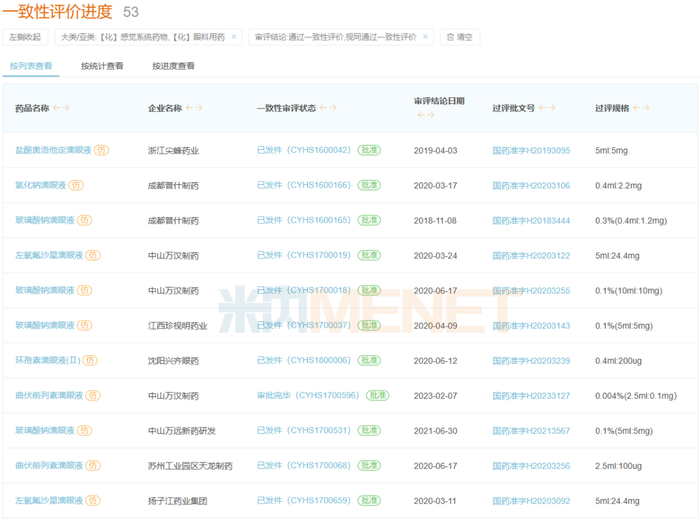Switch to 按统计查看 tab

(102, 66)
